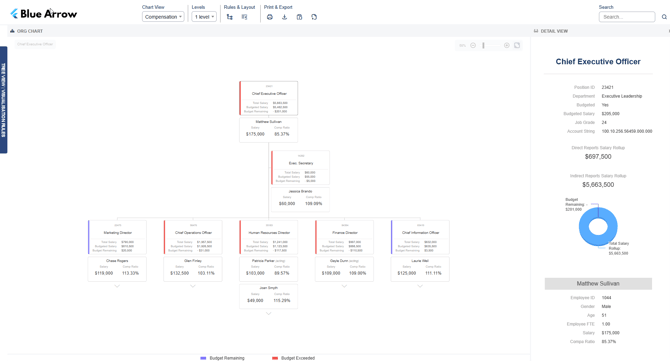Select the Finance Director position card
670x361 pixels.
(x=344, y=237)
